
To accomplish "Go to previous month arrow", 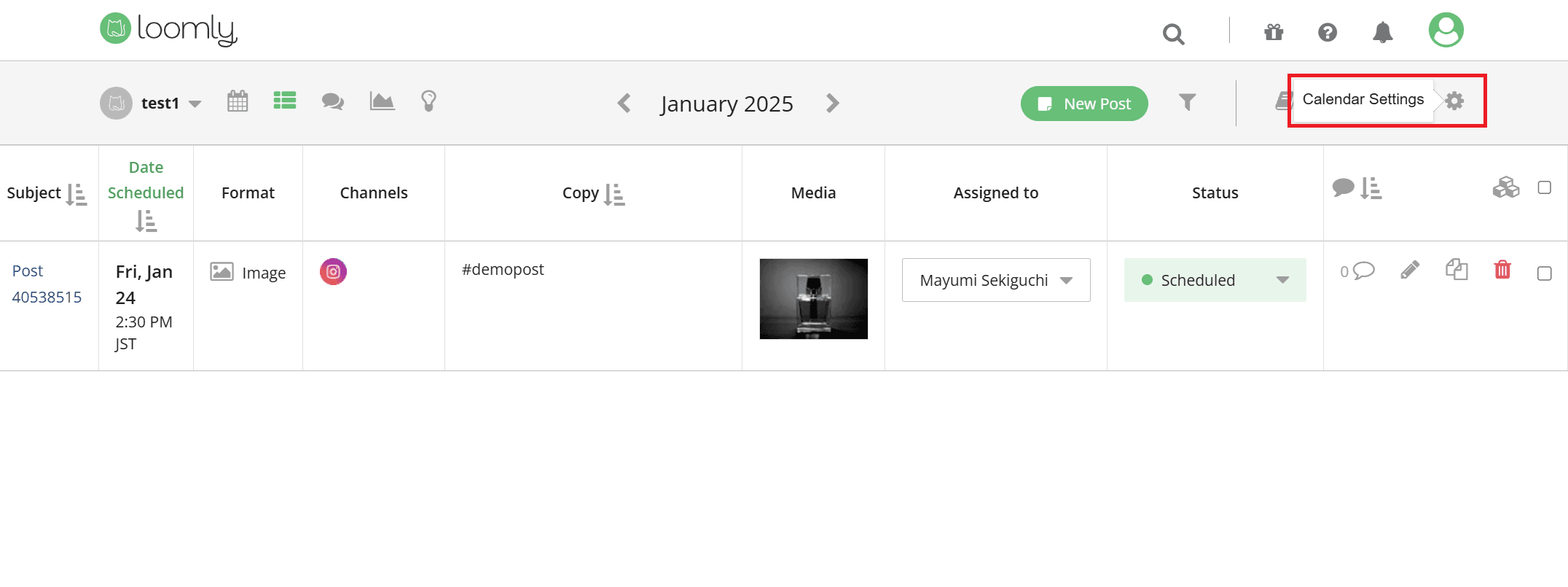I will [624, 103].
